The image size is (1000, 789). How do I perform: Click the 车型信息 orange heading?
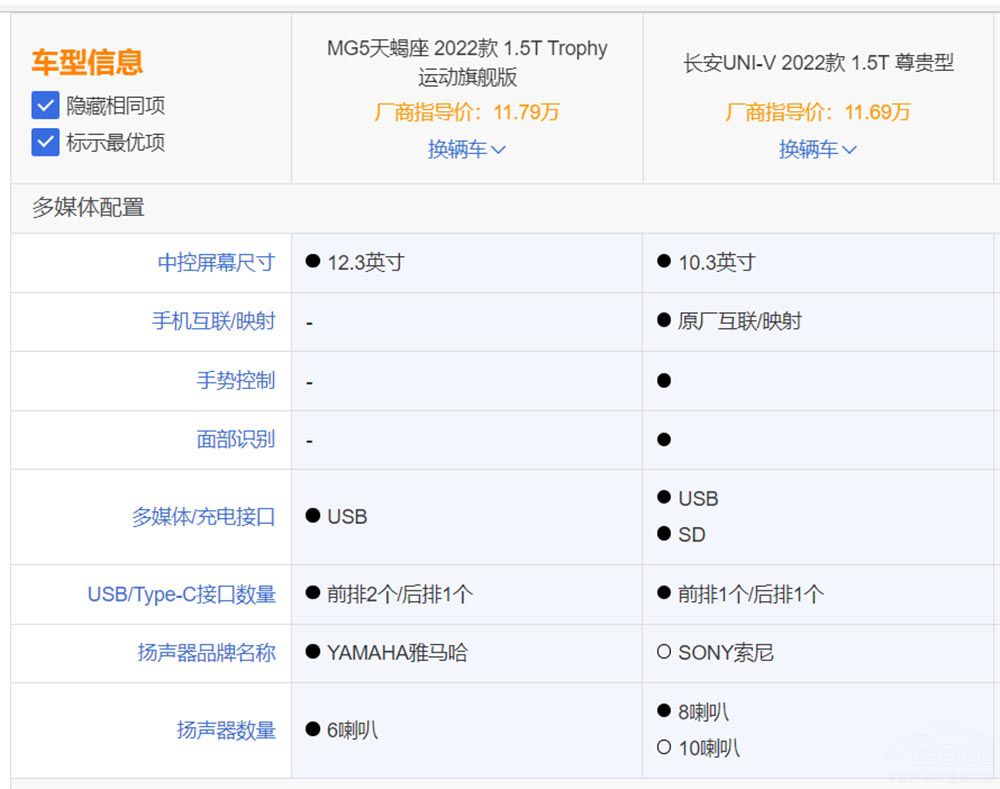pyautogui.click(x=87, y=62)
